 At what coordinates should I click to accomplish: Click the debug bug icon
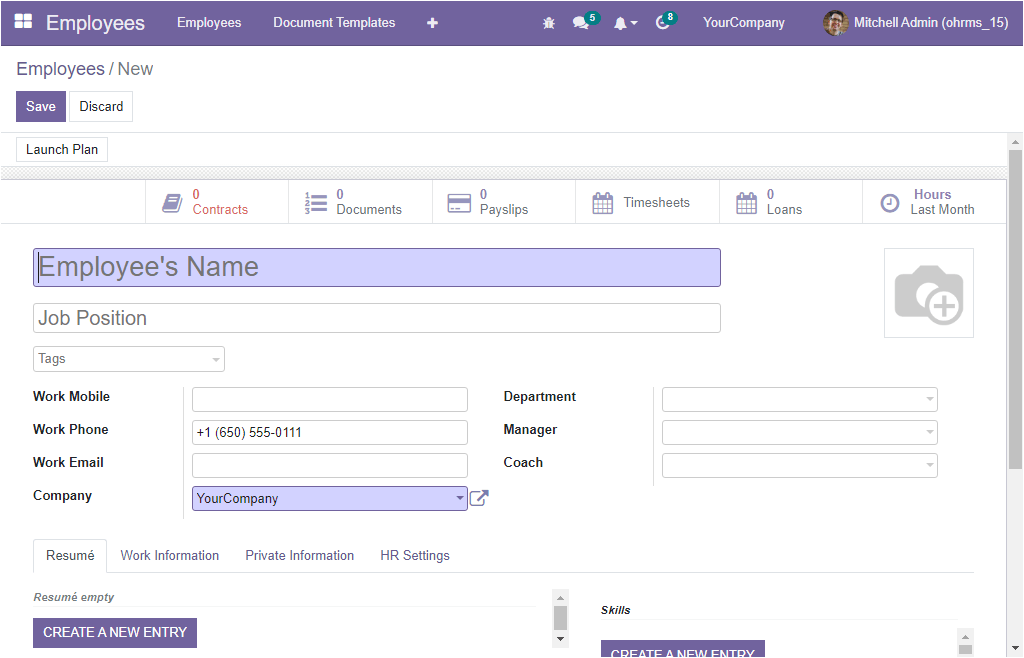coord(548,23)
